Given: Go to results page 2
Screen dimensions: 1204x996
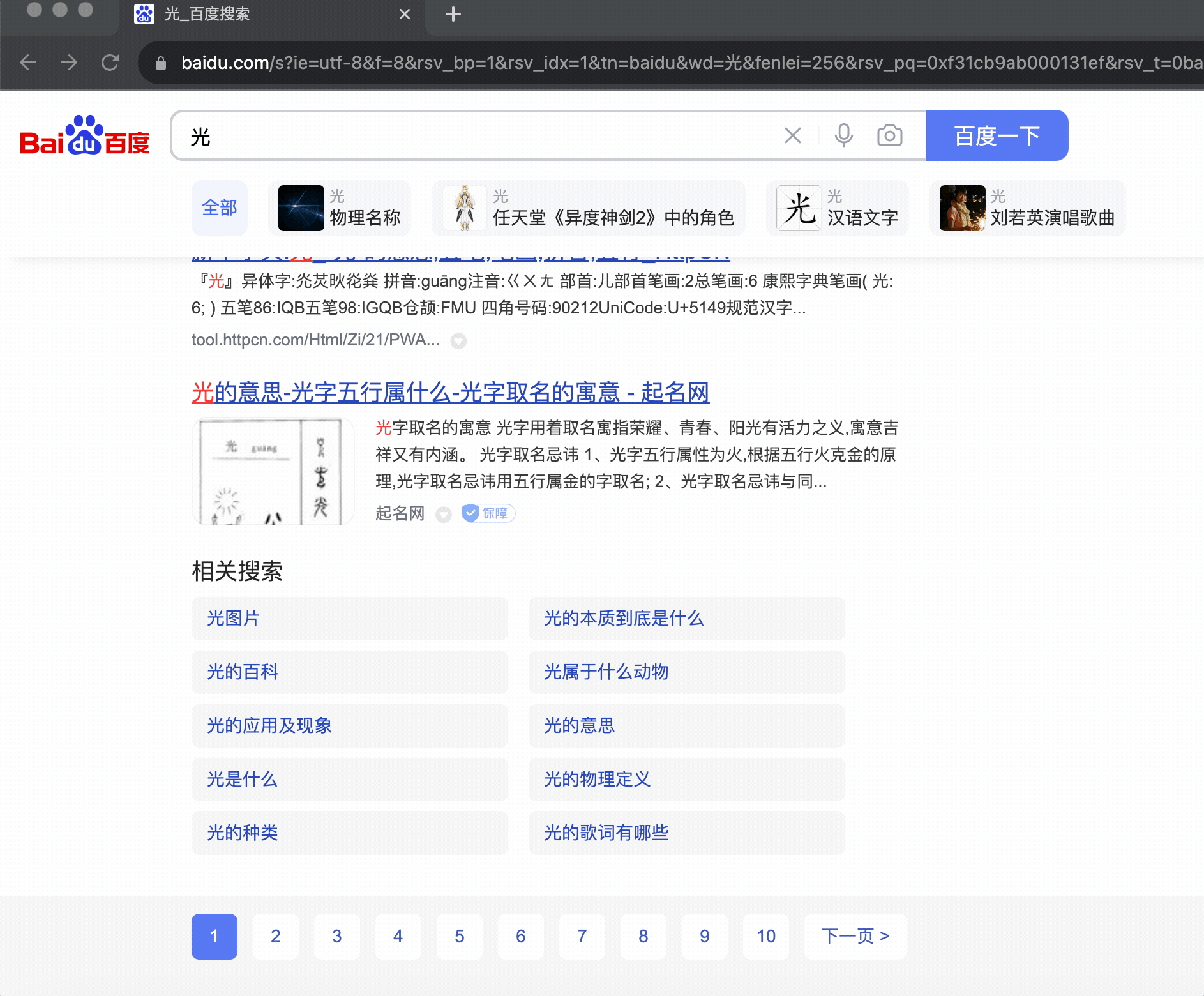Looking at the screenshot, I should click(276, 937).
